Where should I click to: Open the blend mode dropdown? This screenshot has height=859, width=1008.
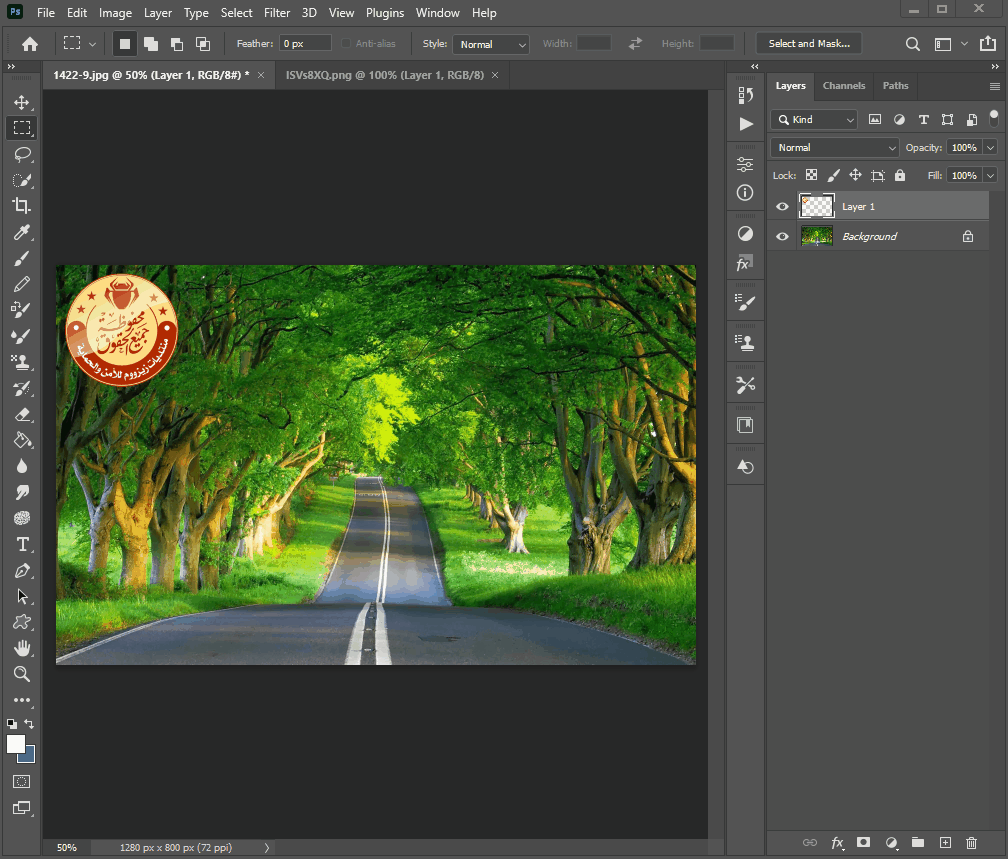coord(834,147)
